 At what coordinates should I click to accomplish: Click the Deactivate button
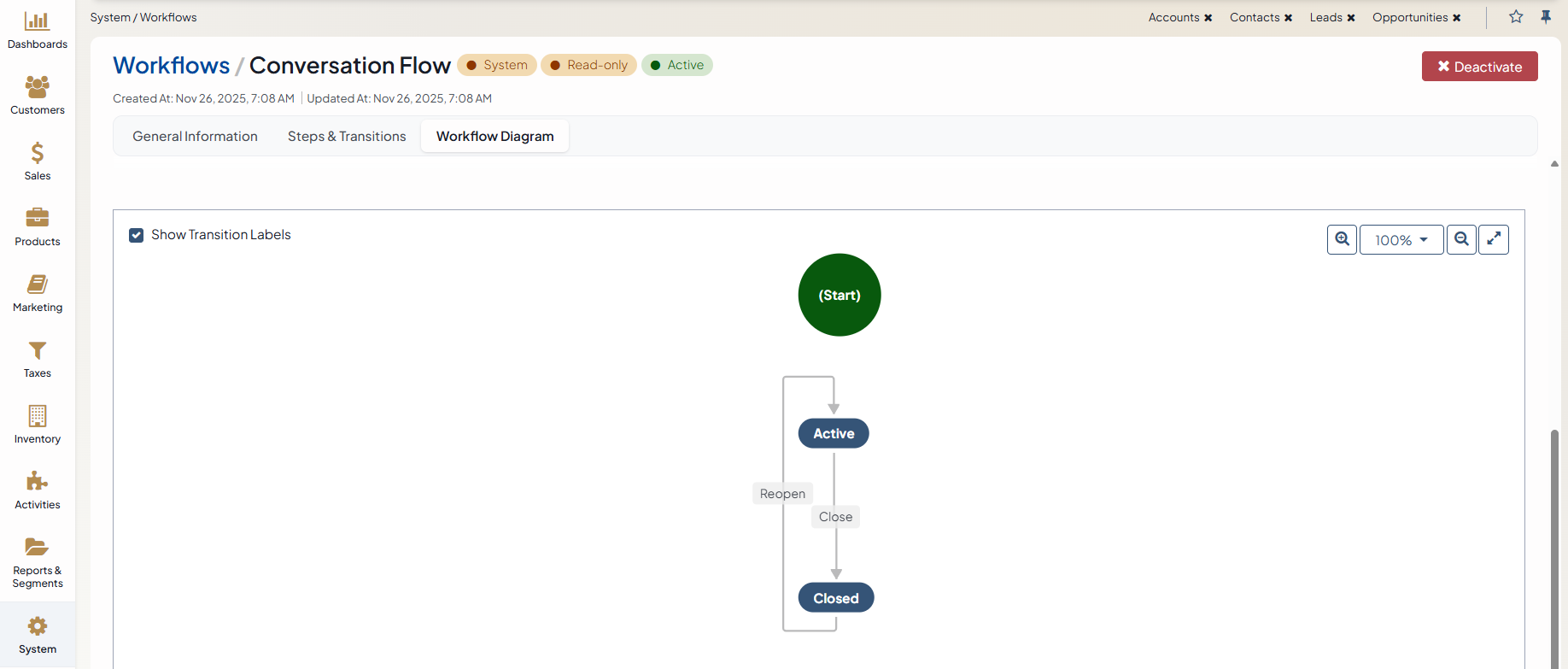click(1479, 67)
